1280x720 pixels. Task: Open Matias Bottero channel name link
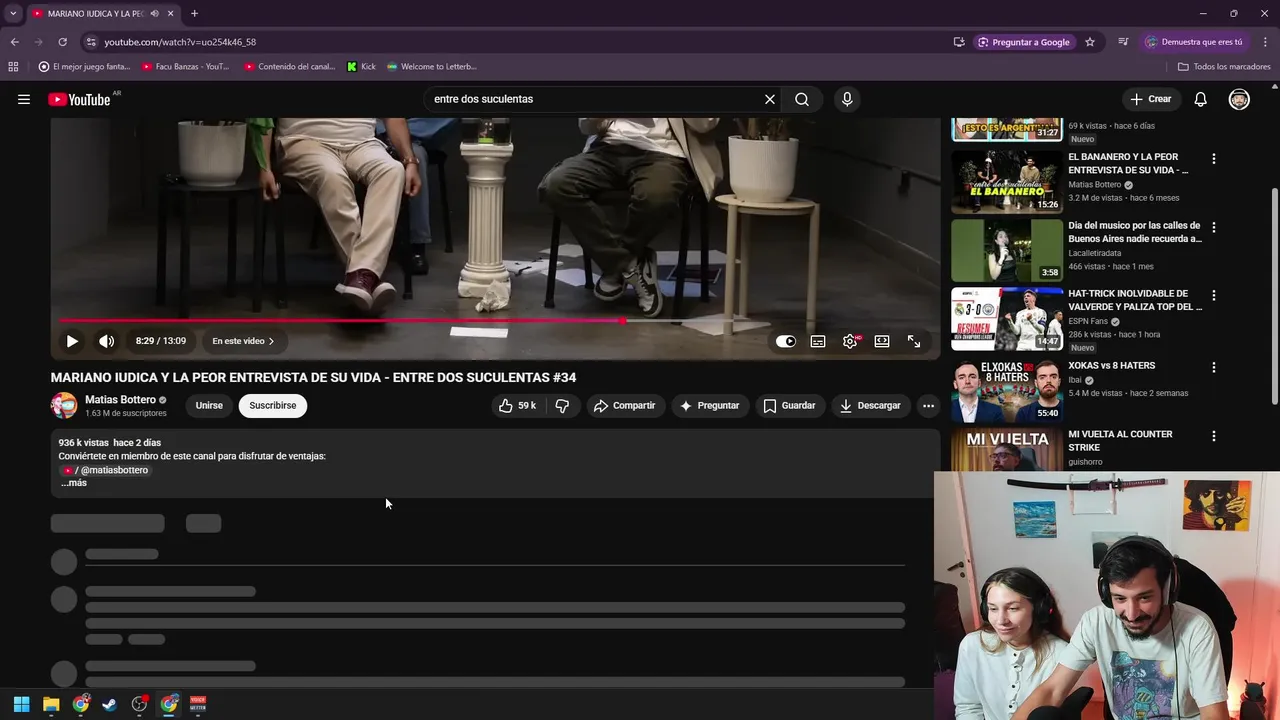(120, 400)
